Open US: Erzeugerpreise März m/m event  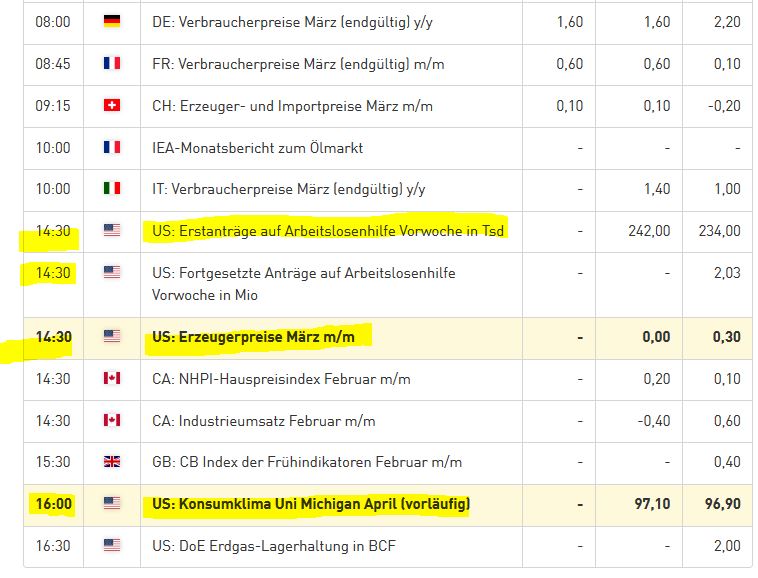click(253, 337)
